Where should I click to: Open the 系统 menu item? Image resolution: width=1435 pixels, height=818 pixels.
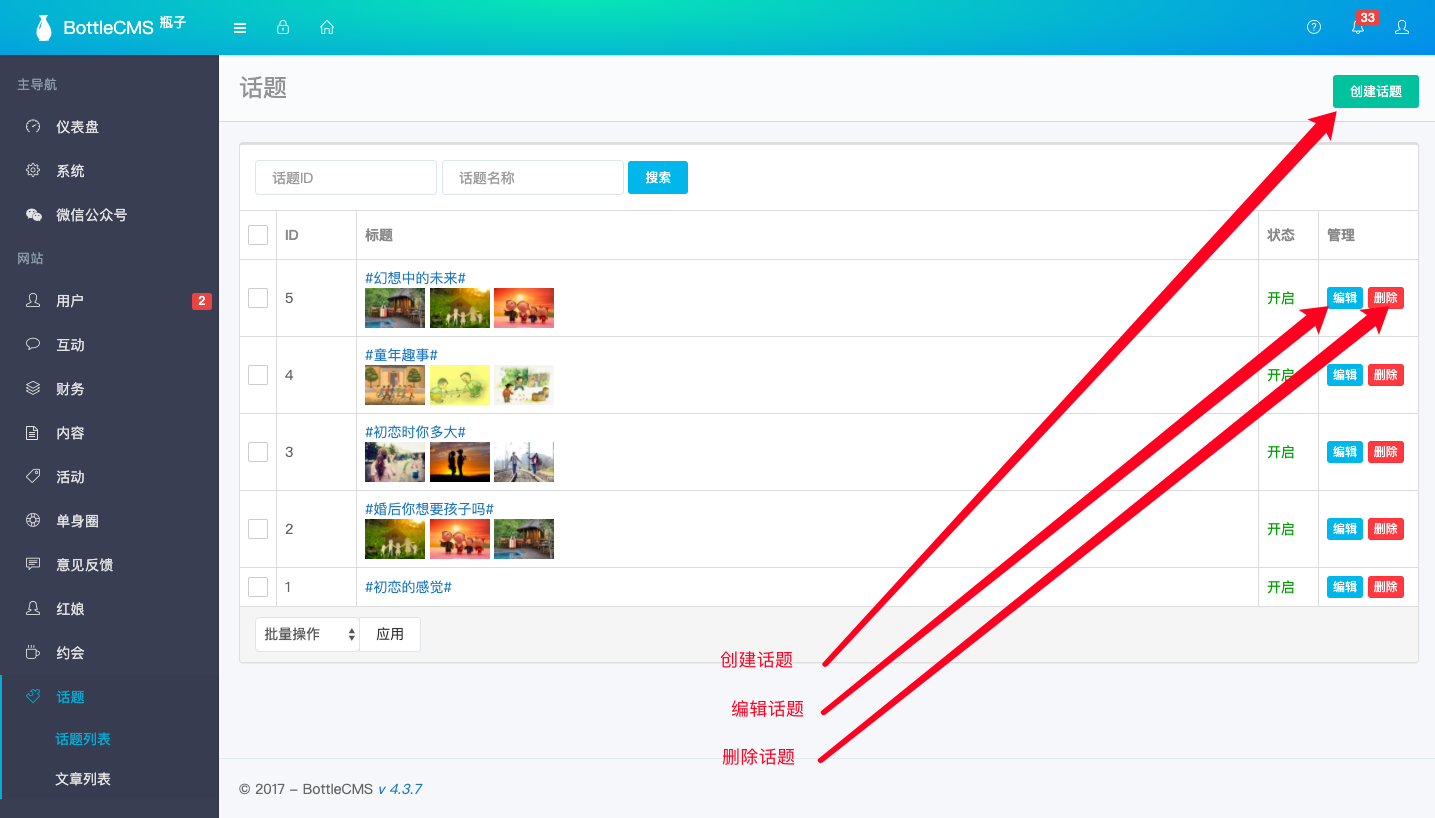109,171
